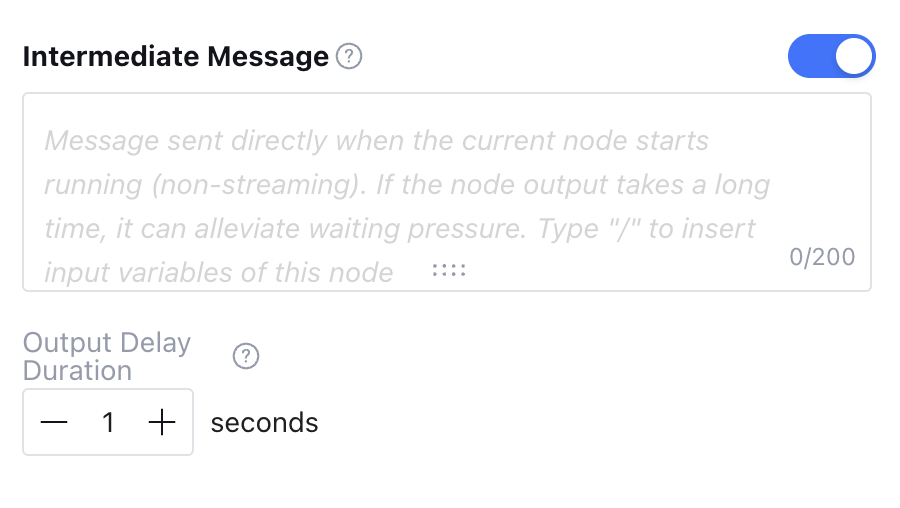Click the plus icon in the delay stepper
The image size is (900, 508).
coord(162,423)
